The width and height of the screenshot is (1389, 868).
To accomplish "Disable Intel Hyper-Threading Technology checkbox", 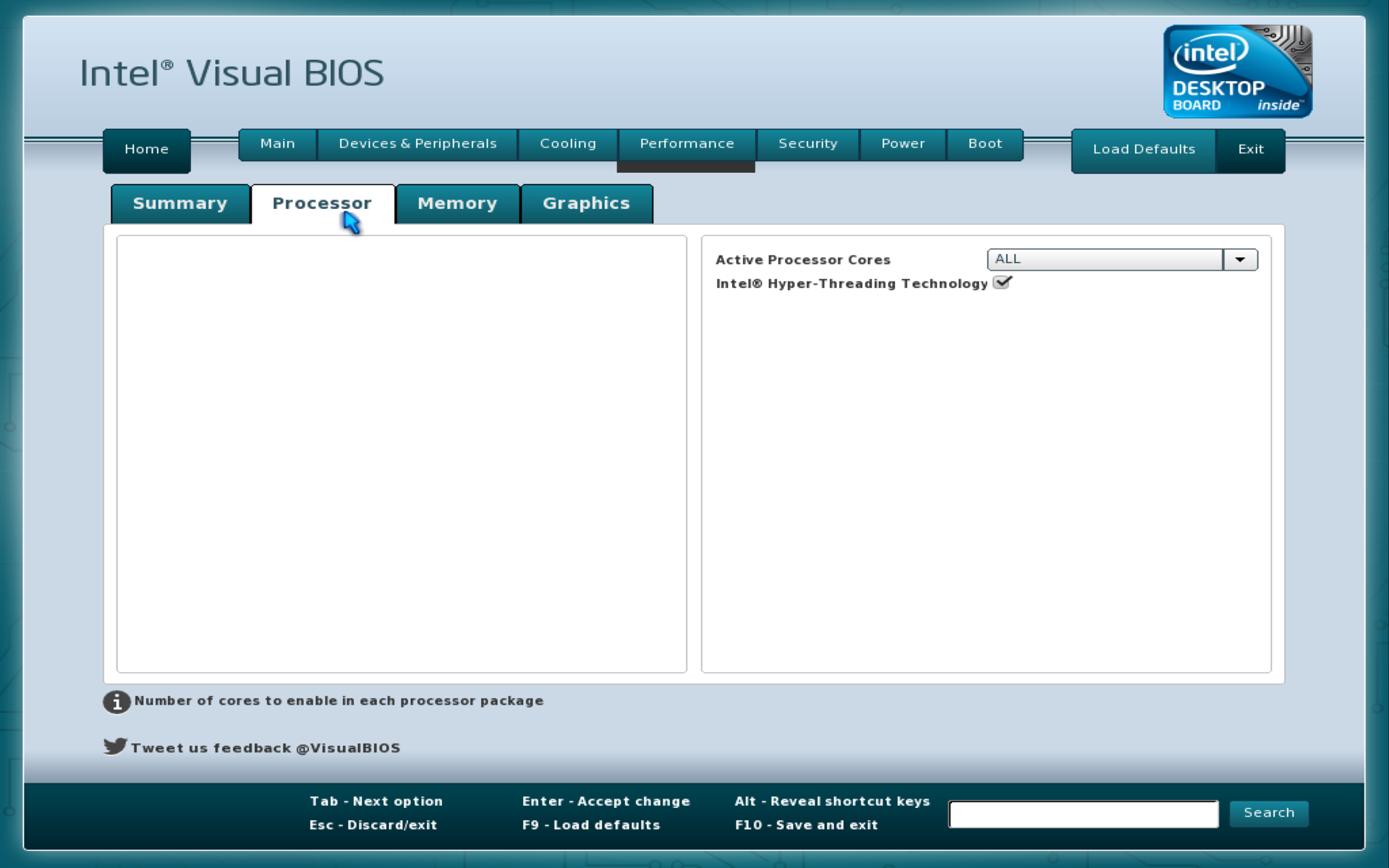I will (x=1002, y=283).
